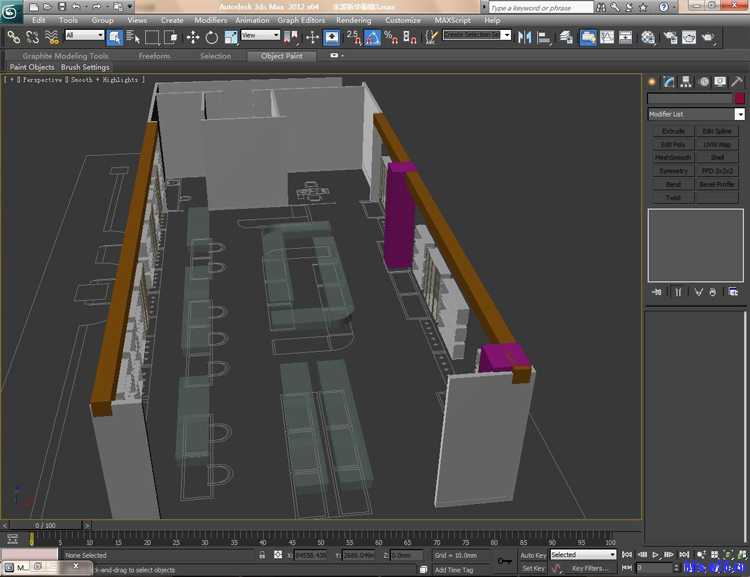The image size is (750, 577).
Task: Click the Select Object arrow tool
Action: coord(115,37)
